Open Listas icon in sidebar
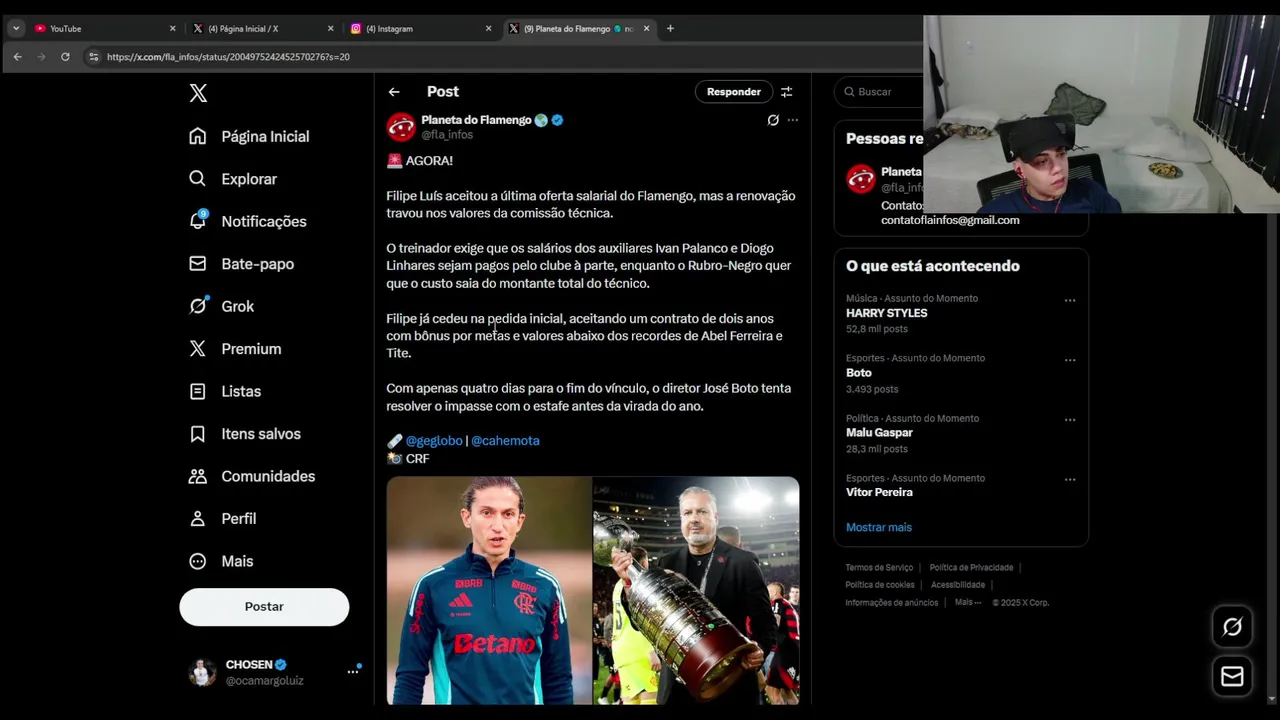 point(198,391)
